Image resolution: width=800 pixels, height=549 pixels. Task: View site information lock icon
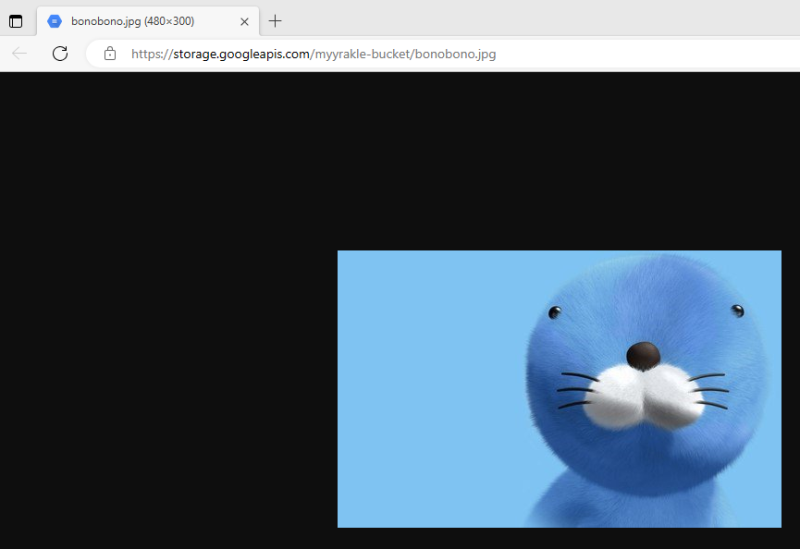(110, 54)
